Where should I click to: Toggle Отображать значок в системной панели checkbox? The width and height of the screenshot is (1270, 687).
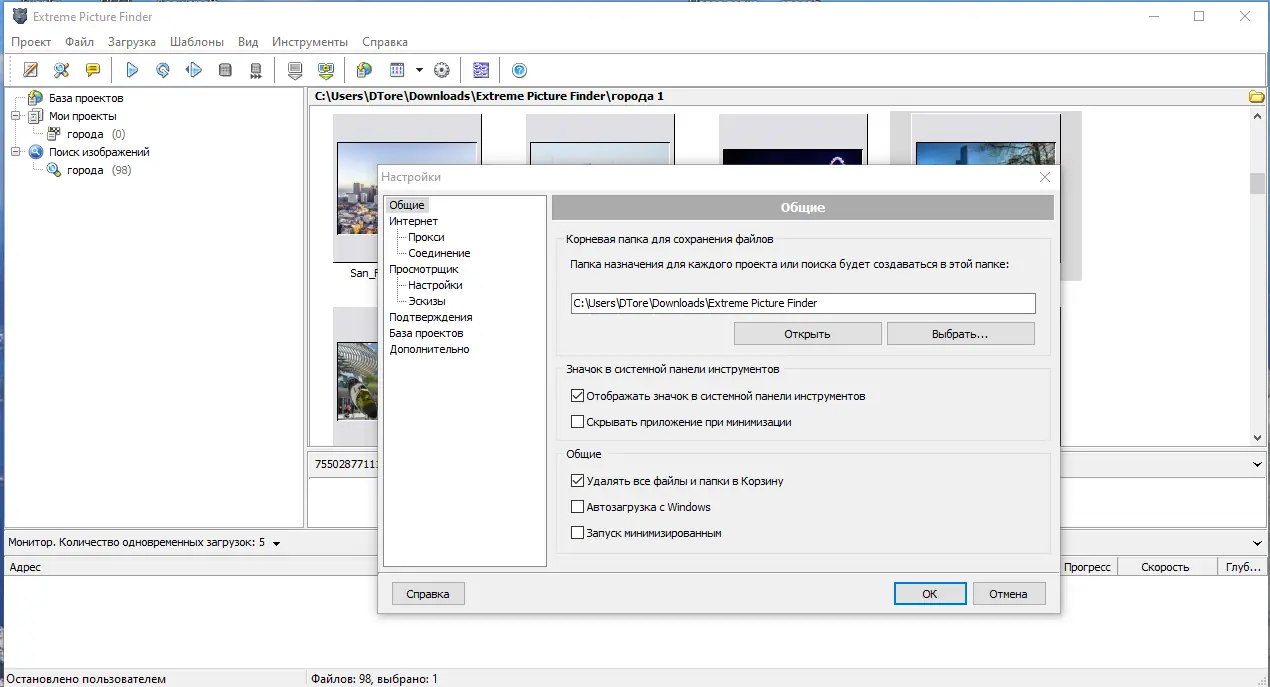coord(577,396)
